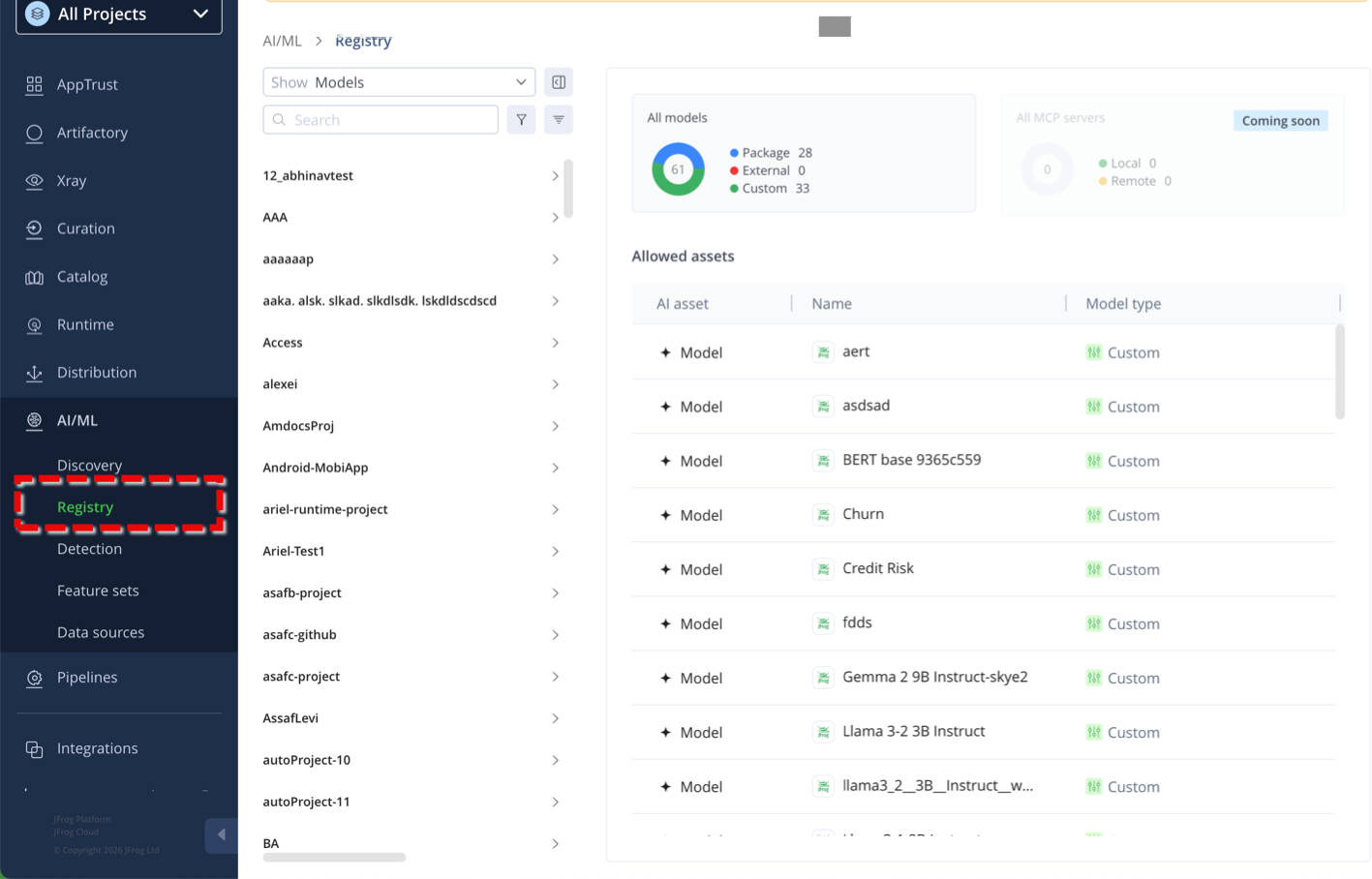Click the All models donut chart
This screenshot has height=879, width=1372.
pos(678,169)
